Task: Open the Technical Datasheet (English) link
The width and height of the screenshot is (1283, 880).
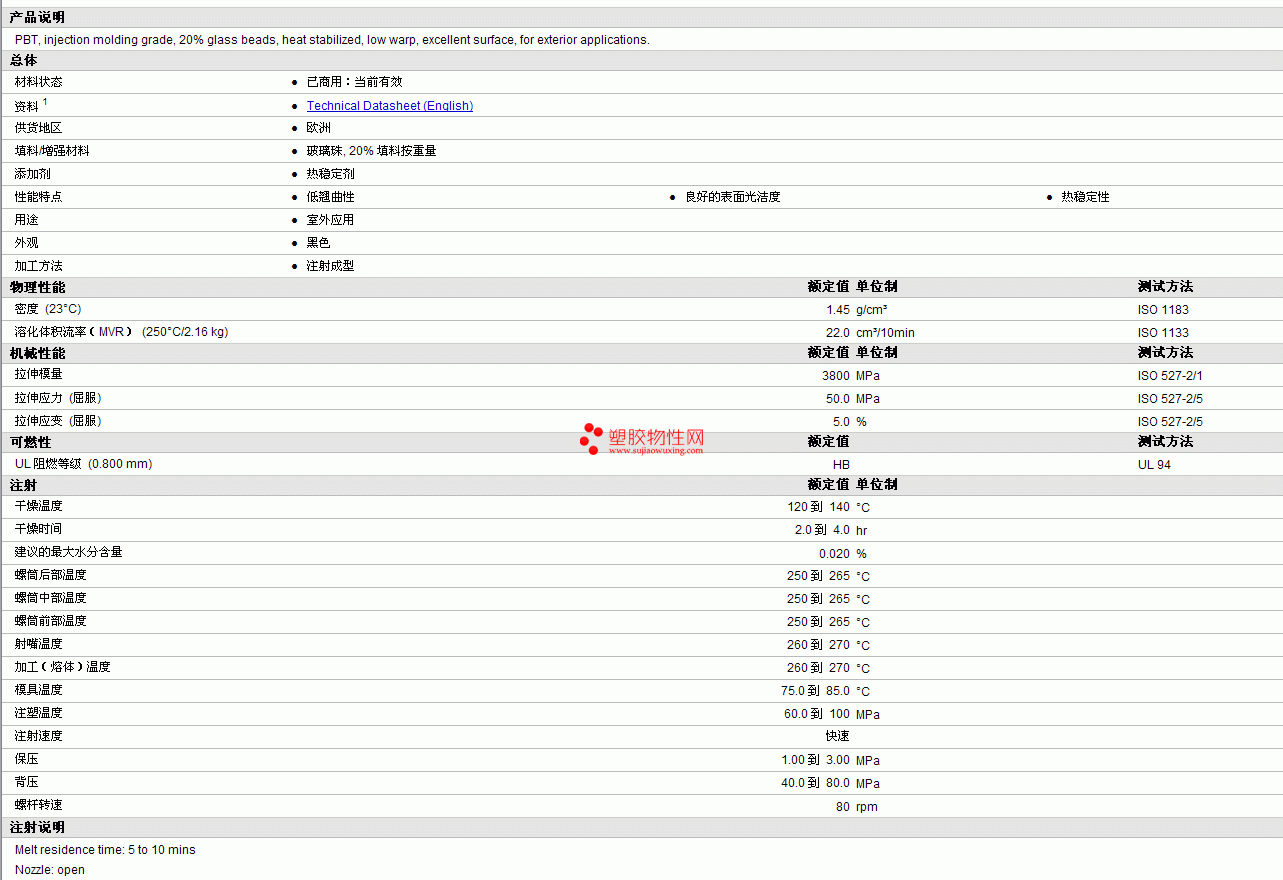Action: [390, 106]
